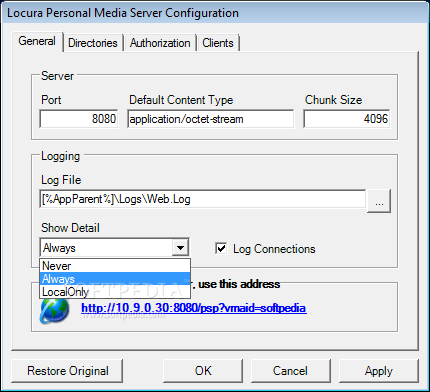430x392 pixels.
Task: Toggle the Log Connections checkbox
Action: click(x=221, y=248)
